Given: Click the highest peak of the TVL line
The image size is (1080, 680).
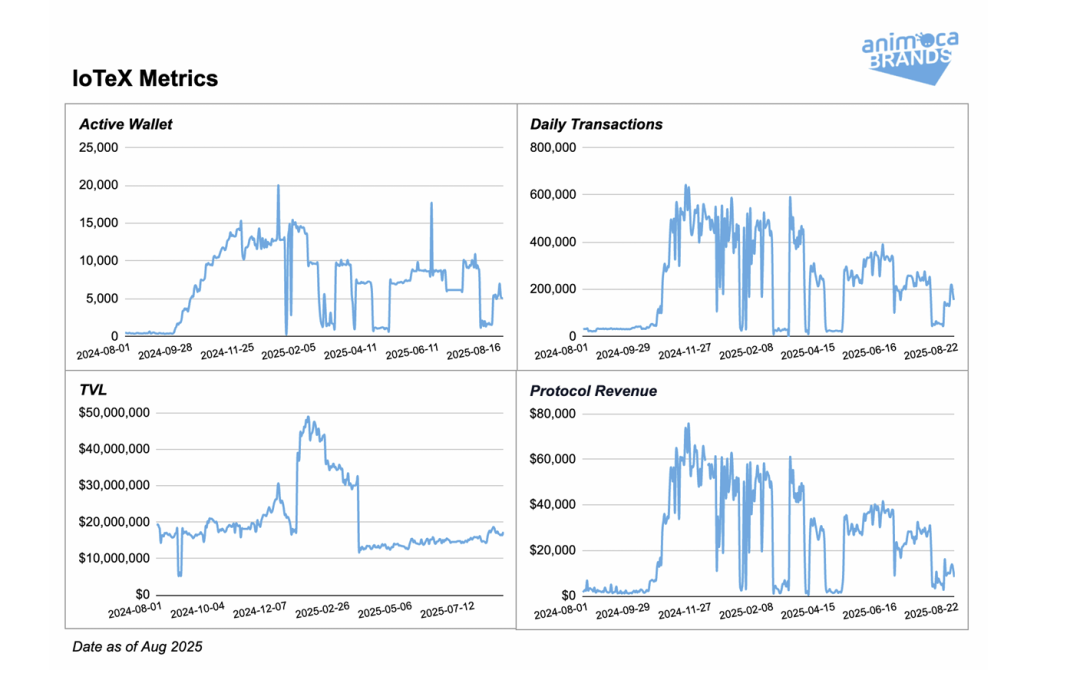Looking at the screenshot, I should (x=308, y=417).
